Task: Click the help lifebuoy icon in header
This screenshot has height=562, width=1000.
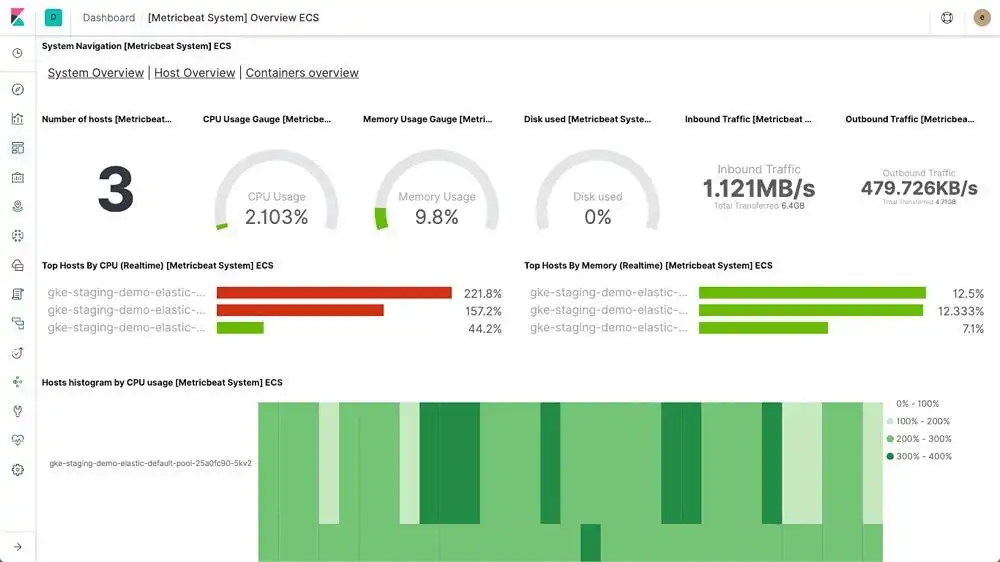Action: point(947,18)
